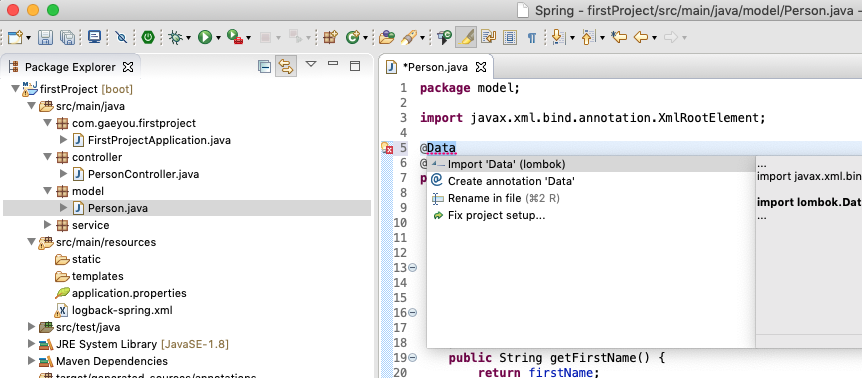862x378 pixels.
Task: Toggle Link with Editor in Package Explorer
Action: tap(286, 67)
